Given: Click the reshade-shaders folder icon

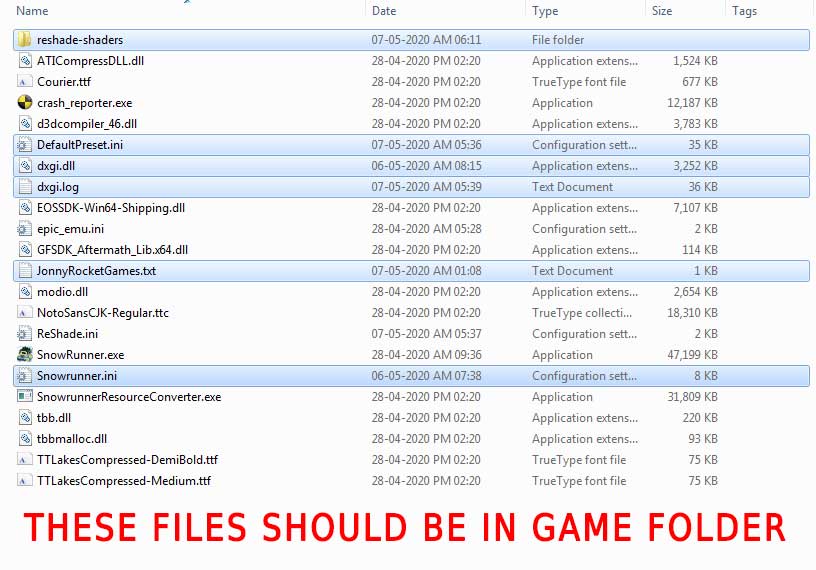Looking at the screenshot, I should tap(25, 40).
